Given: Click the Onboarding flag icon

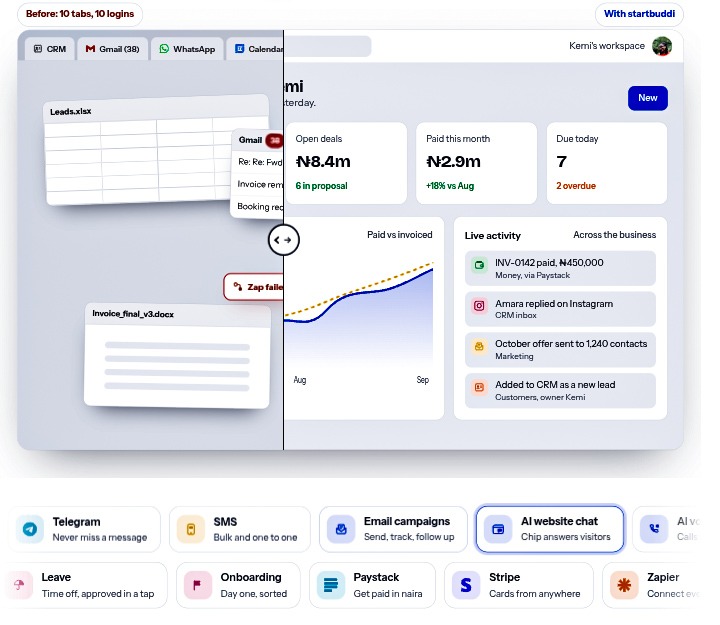Looking at the screenshot, I should (197, 585).
